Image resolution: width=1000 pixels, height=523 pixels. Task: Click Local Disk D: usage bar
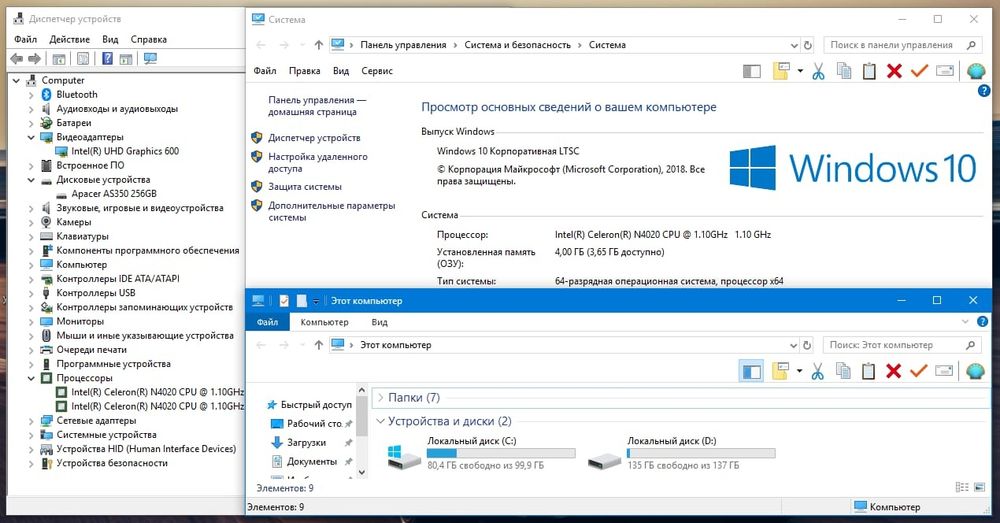point(701,453)
